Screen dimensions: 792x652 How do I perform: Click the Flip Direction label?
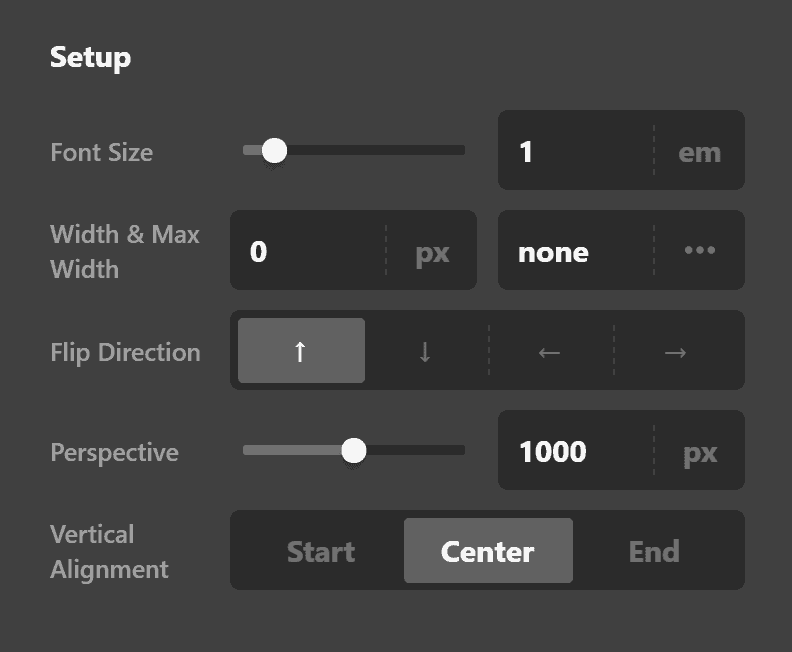(x=125, y=352)
